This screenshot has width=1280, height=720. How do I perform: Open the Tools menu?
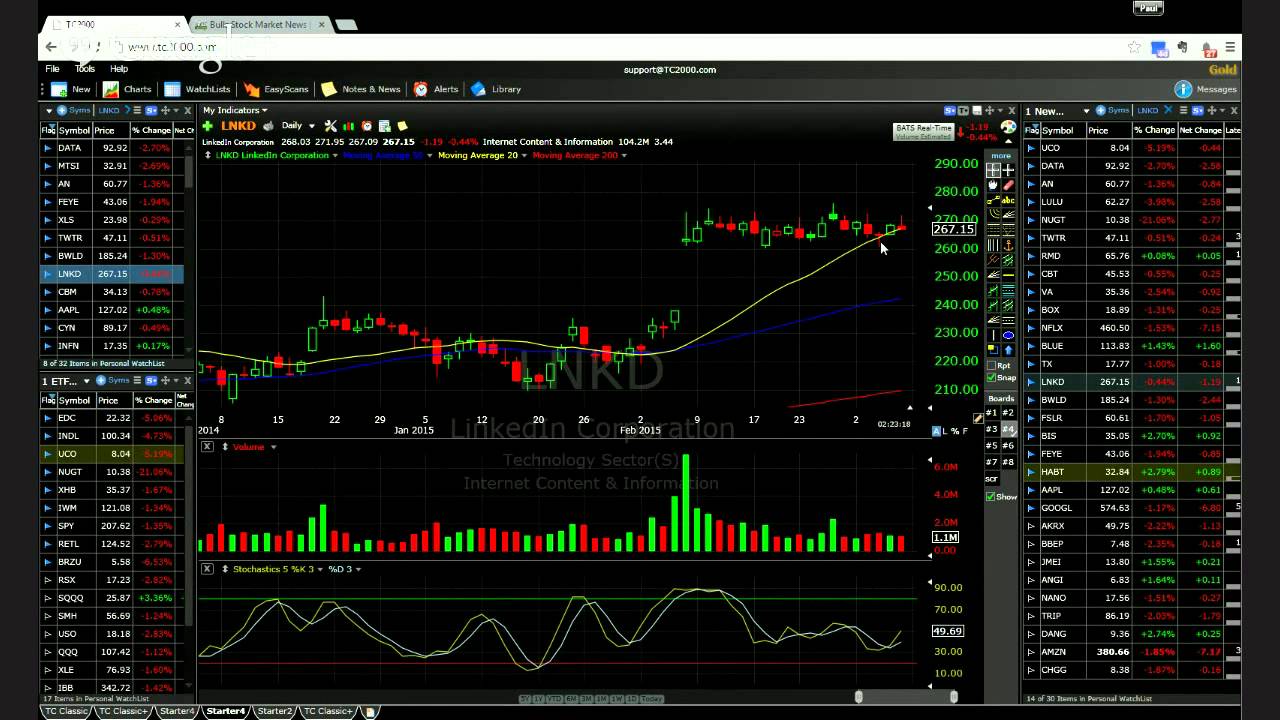[85, 69]
